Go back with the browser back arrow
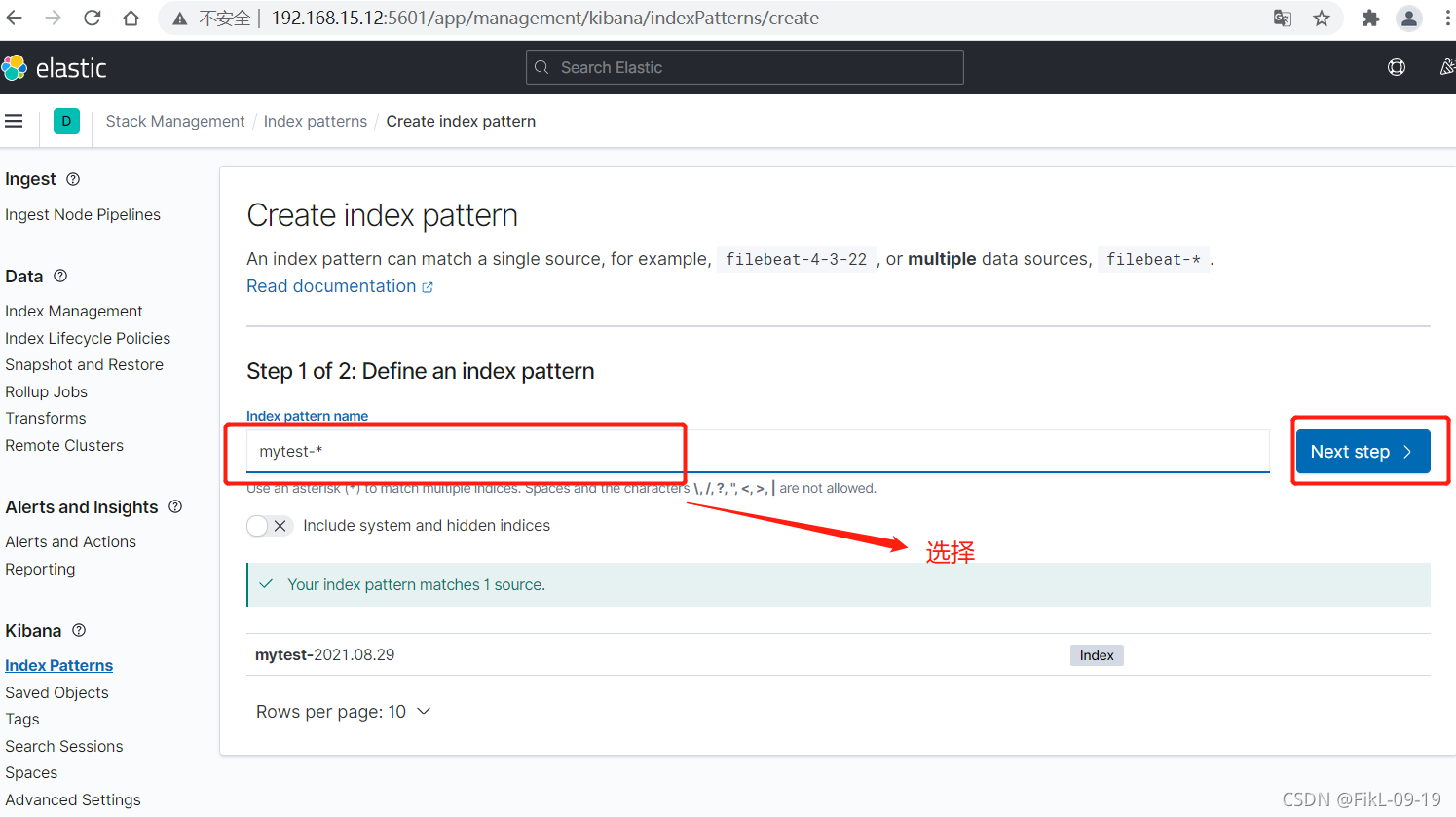The width and height of the screenshot is (1456, 817). click(x=15, y=18)
